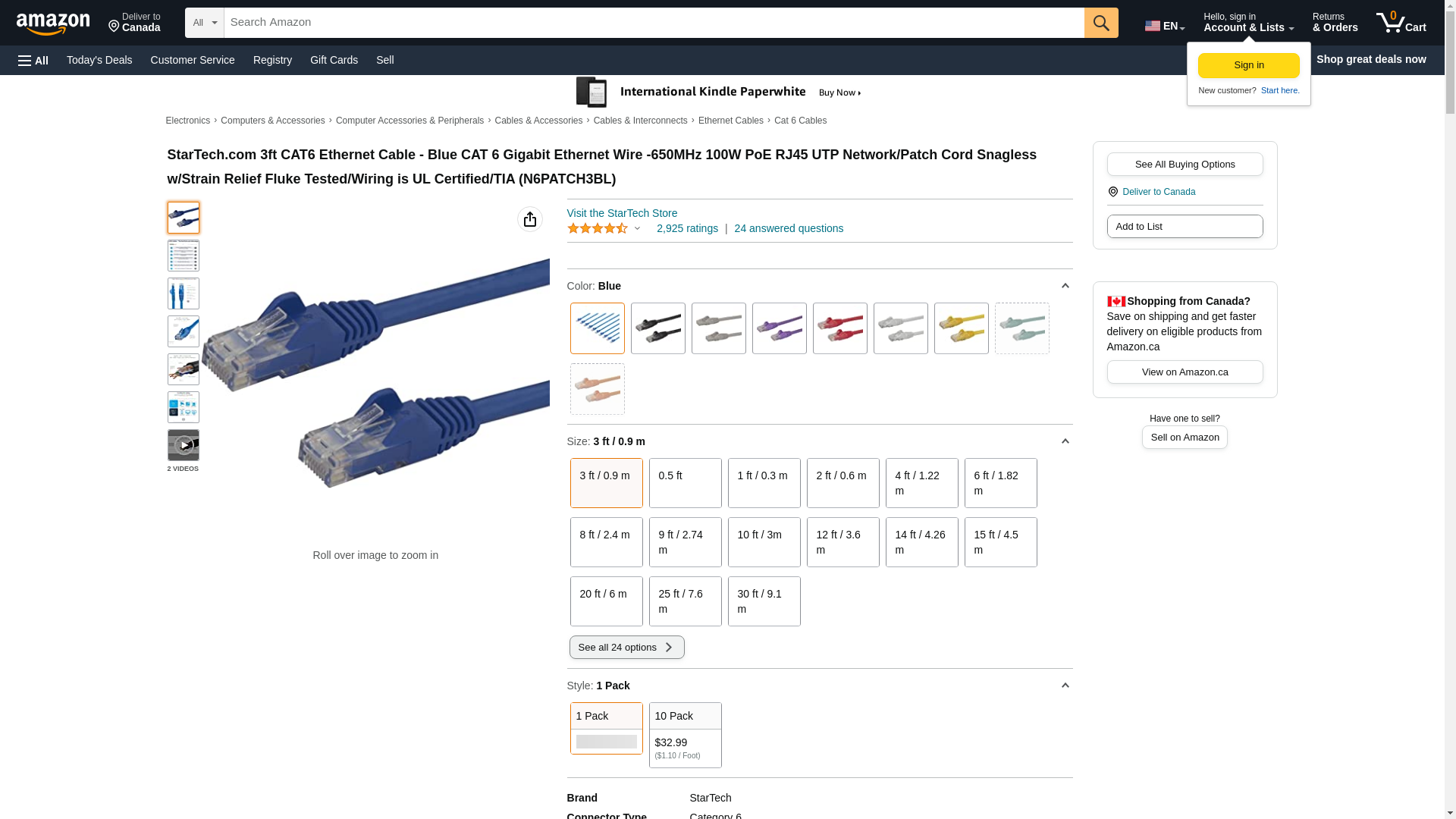Click the deliver to Canada location icon
This screenshot has height=819, width=1456.
(1112, 192)
